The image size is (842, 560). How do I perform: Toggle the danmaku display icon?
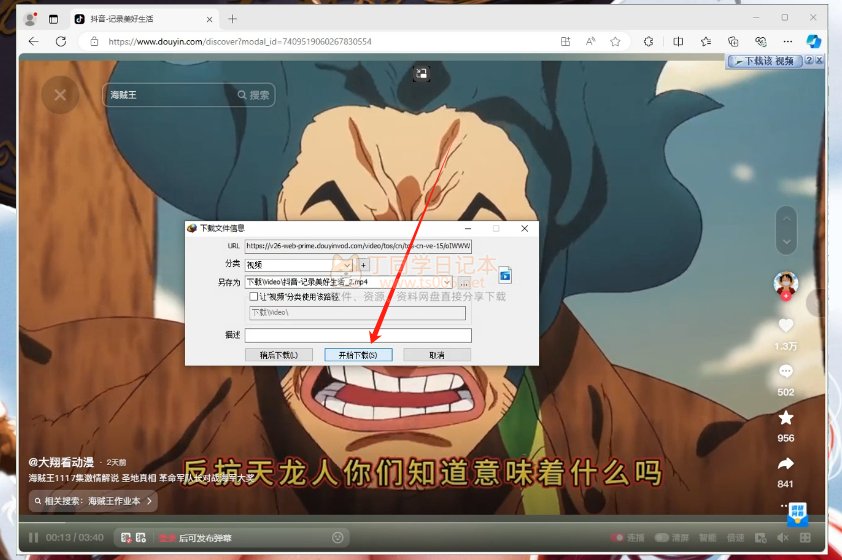tap(126, 537)
